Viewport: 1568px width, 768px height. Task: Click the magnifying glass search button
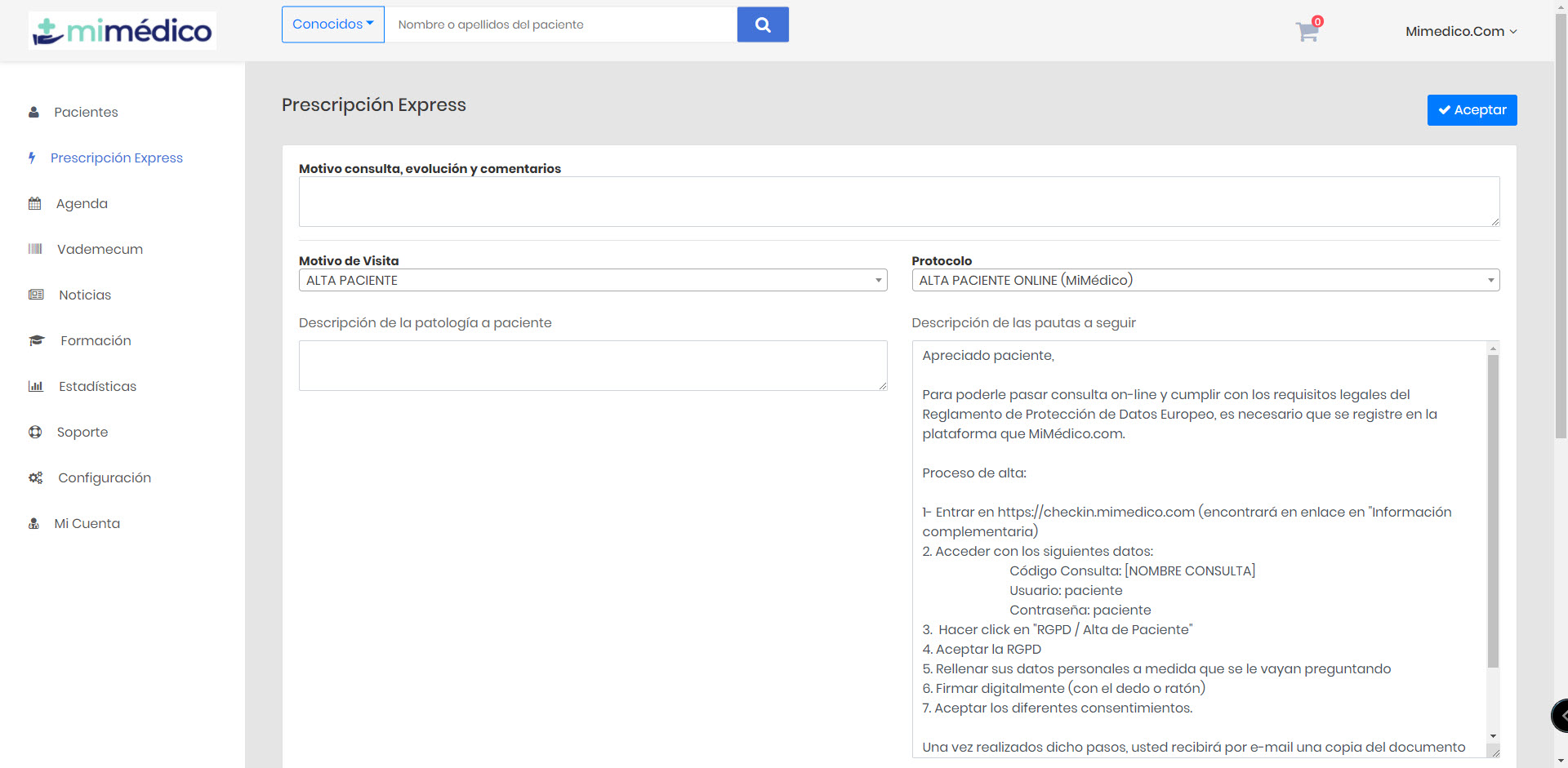click(x=763, y=24)
